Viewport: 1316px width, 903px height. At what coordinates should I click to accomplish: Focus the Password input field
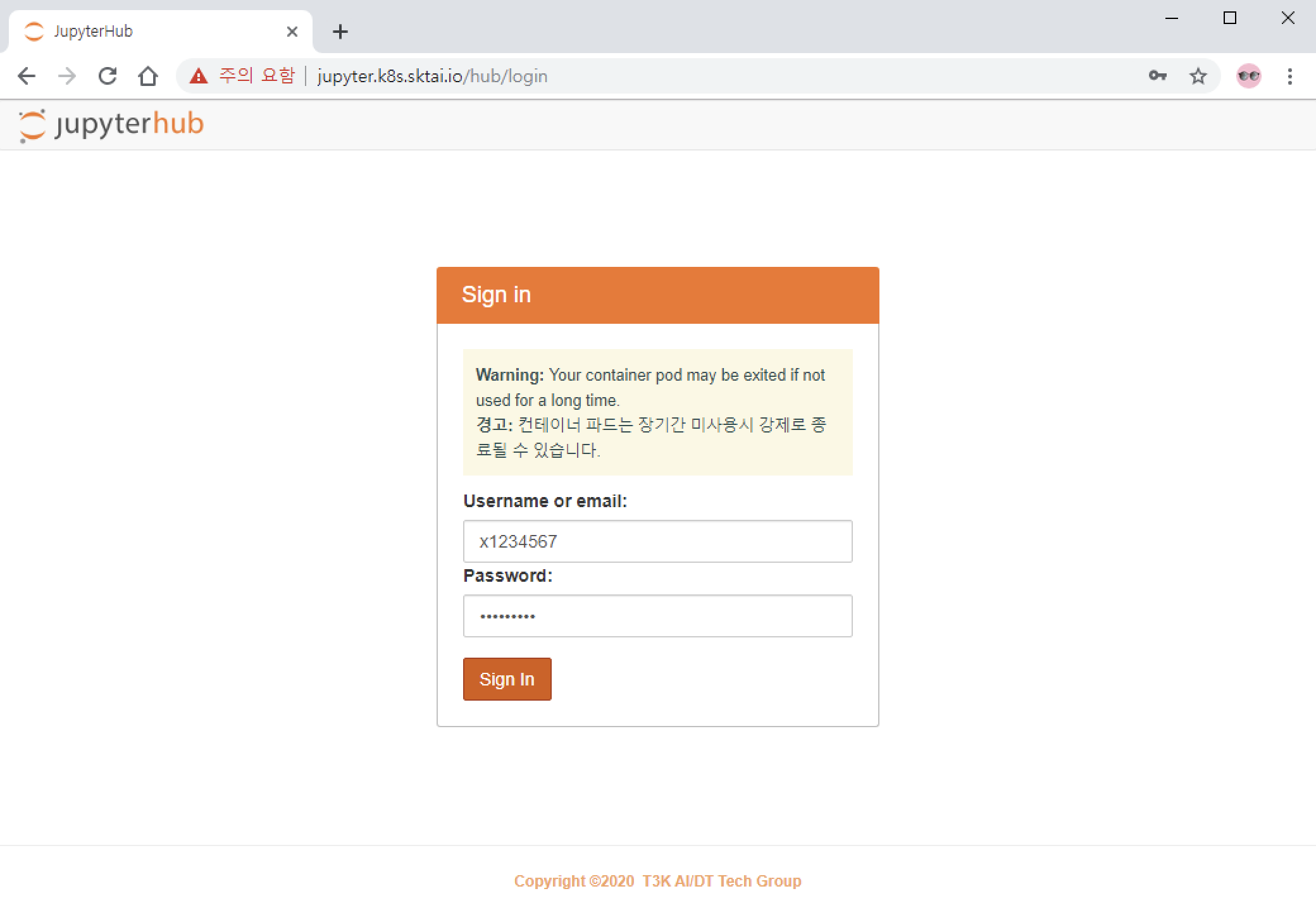coord(657,616)
